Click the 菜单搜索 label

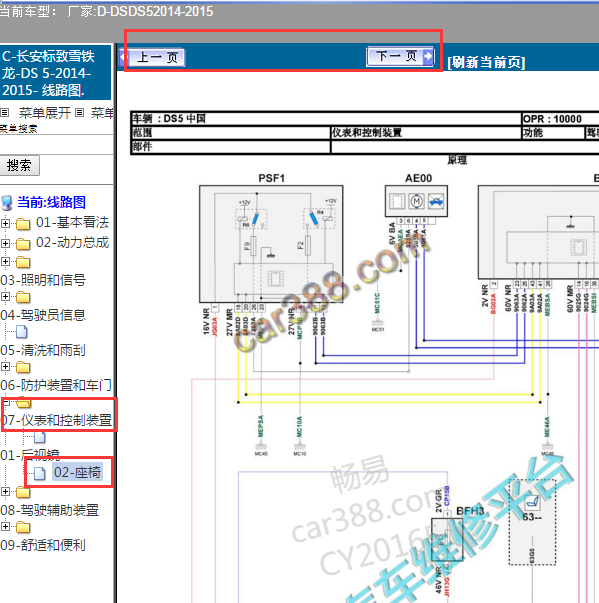pyautogui.click(x=18, y=129)
